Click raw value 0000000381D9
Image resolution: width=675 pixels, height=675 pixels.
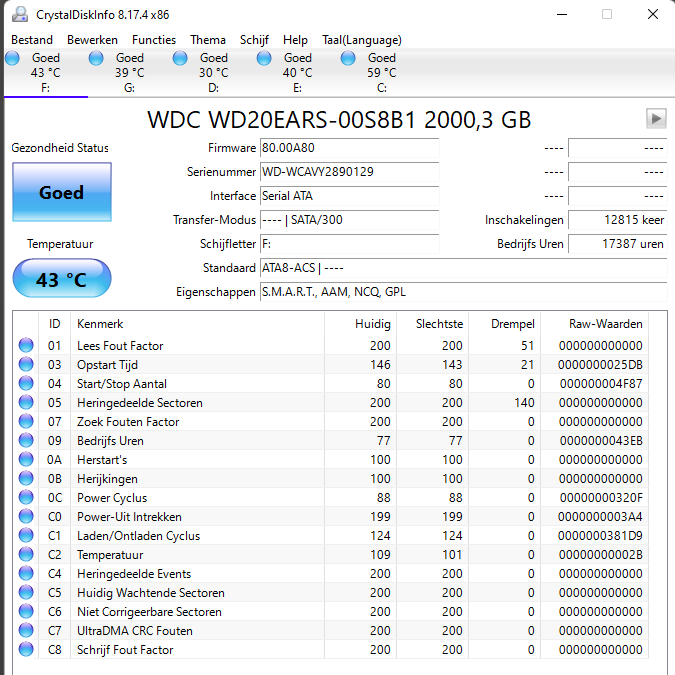[600, 536]
